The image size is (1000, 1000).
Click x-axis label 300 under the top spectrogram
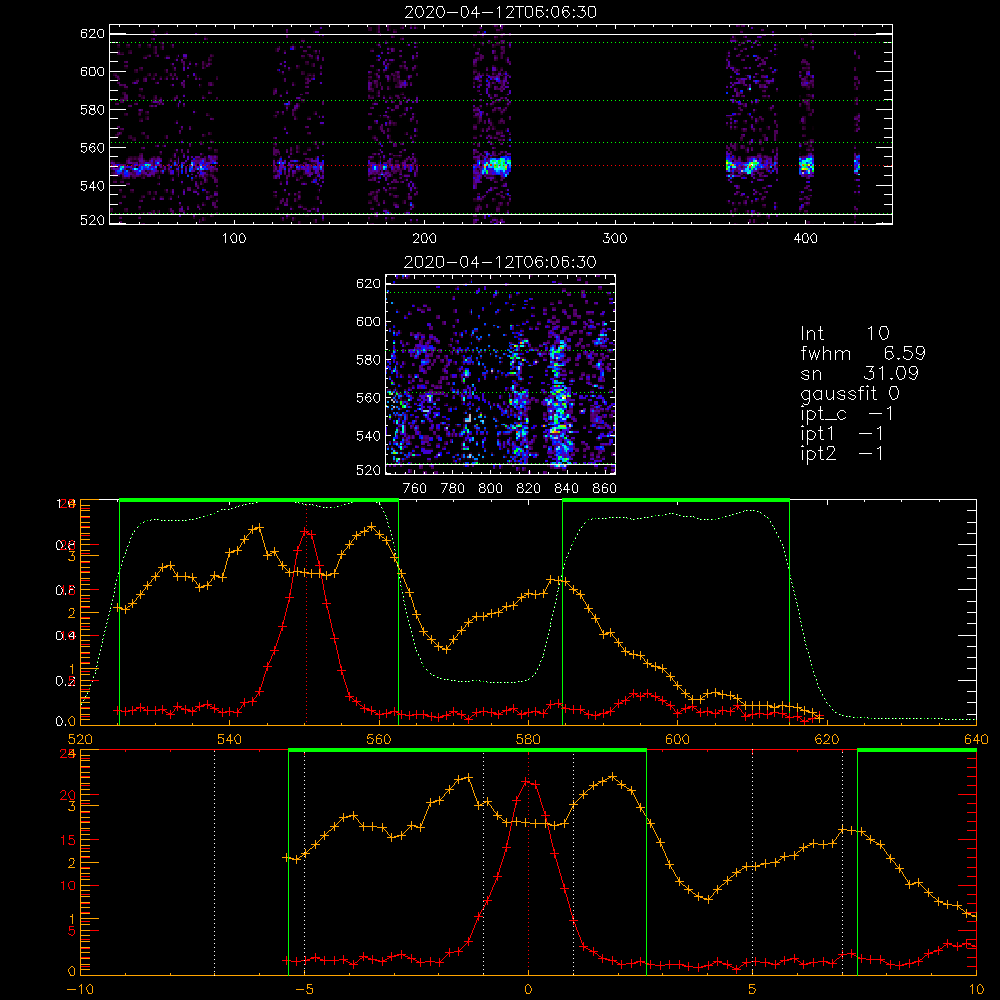615,239
